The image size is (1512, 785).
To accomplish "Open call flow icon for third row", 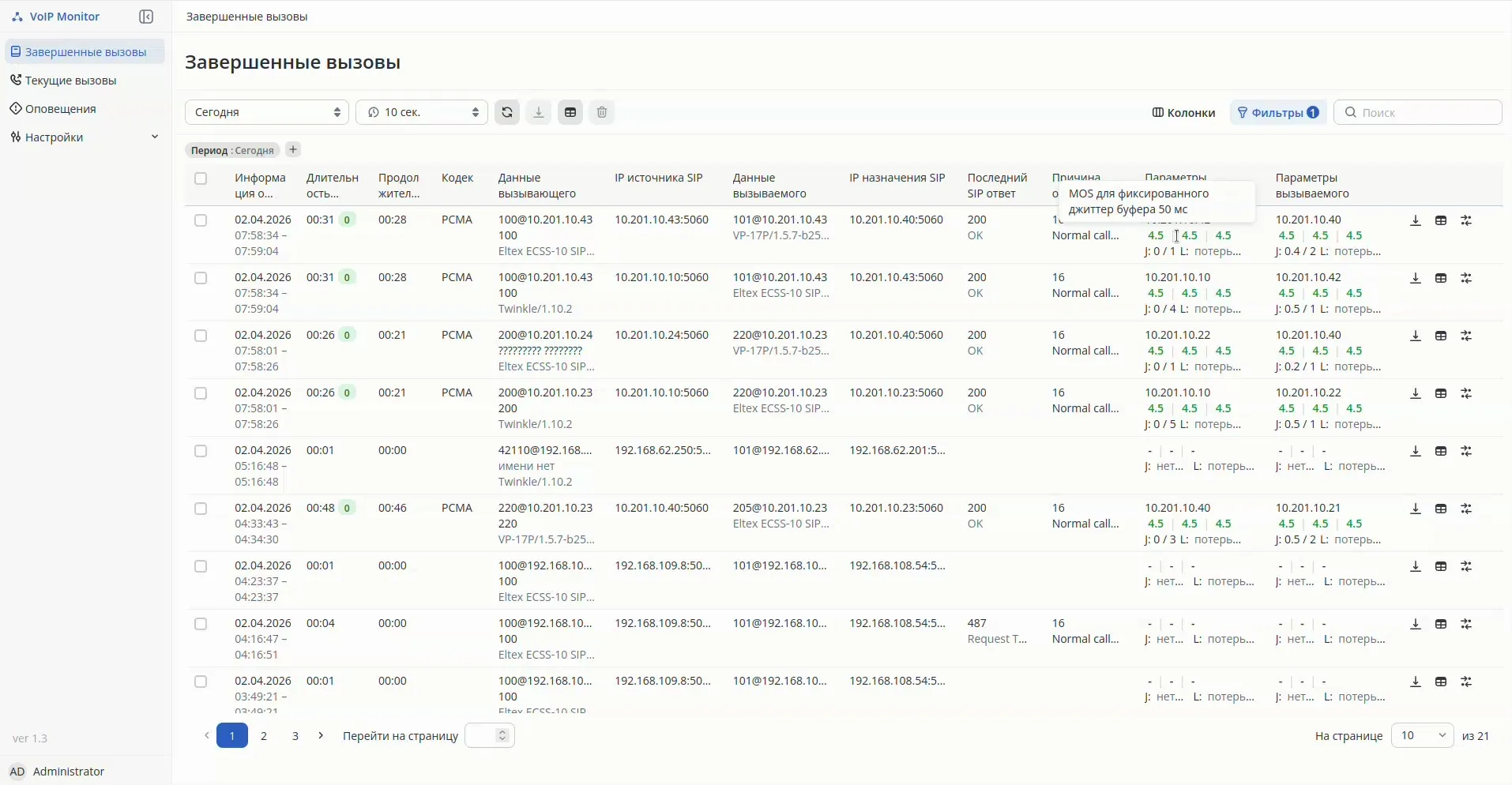I will pyautogui.click(x=1466, y=336).
